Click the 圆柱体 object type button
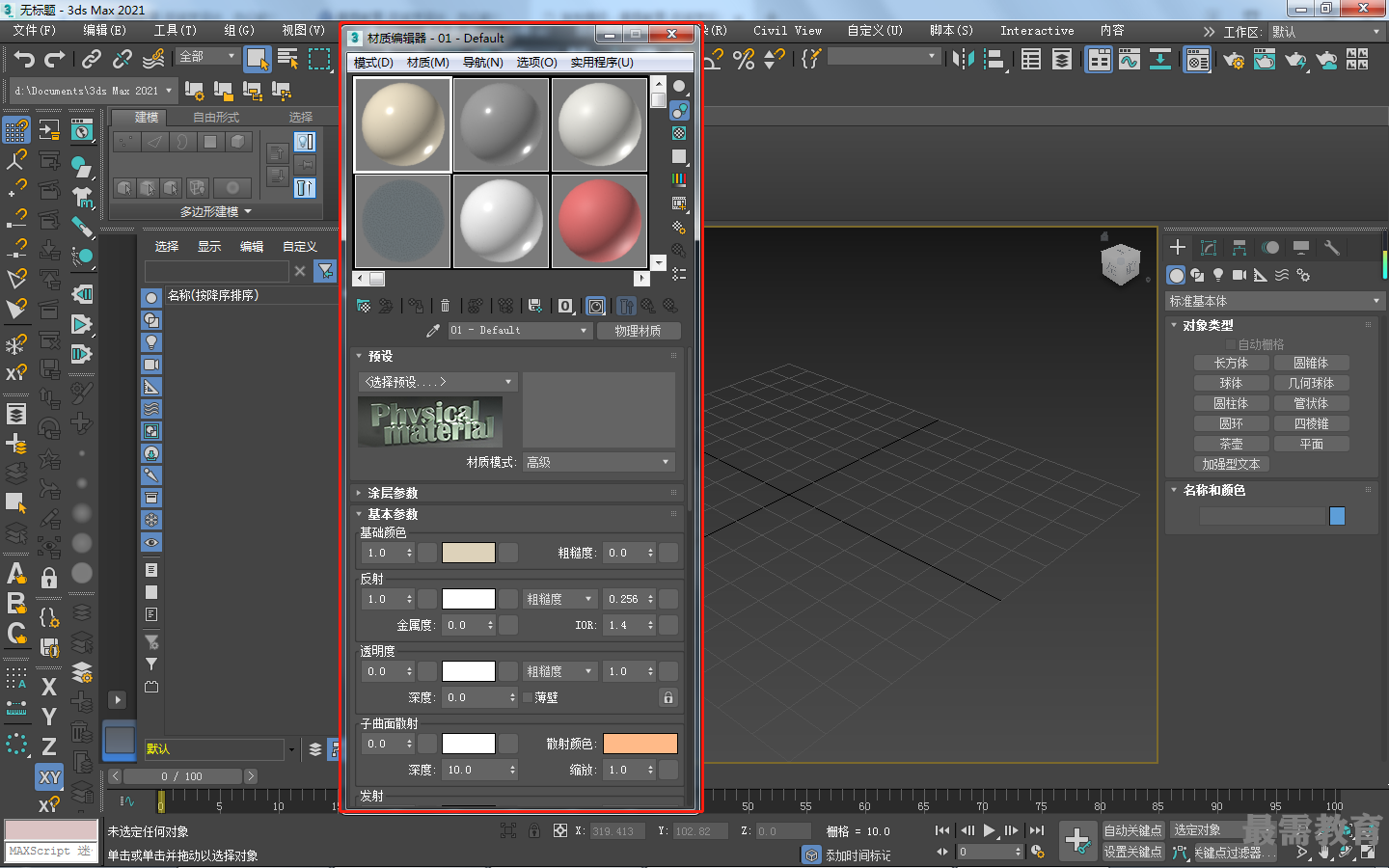This screenshot has height=868, width=1389. [1230, 404]
